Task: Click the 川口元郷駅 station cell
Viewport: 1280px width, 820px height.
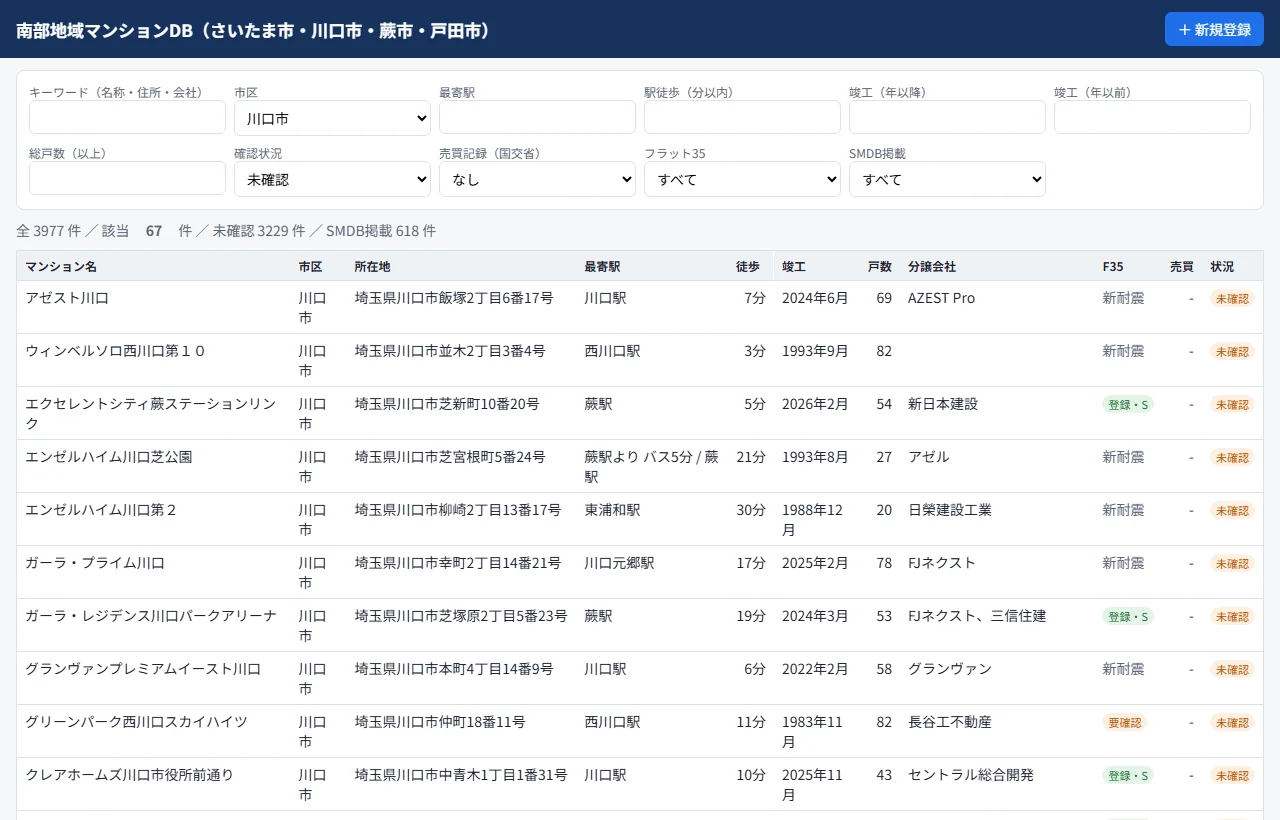Action: 620,563
